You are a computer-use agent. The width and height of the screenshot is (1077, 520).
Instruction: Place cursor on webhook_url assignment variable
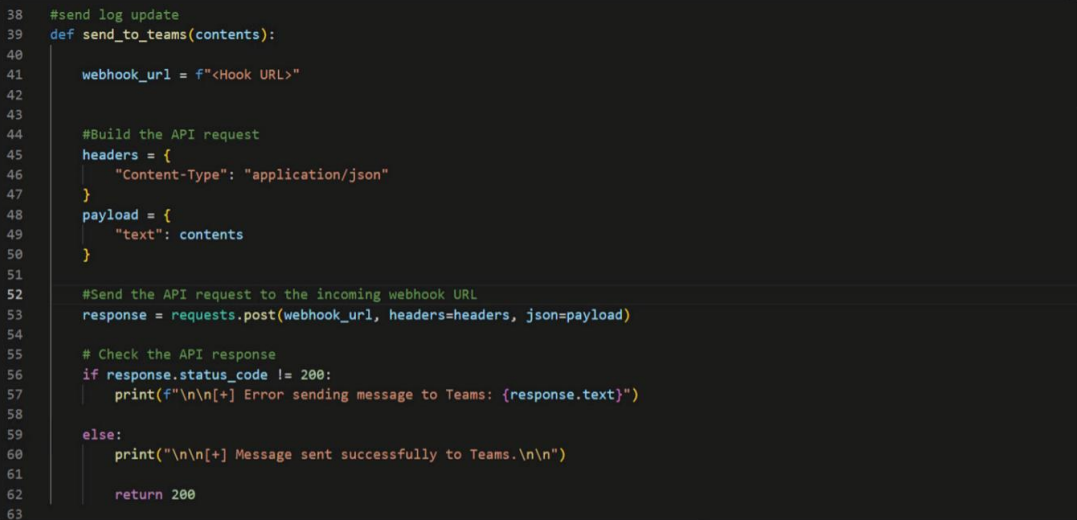pyautogui.click(x=126, y=75)
